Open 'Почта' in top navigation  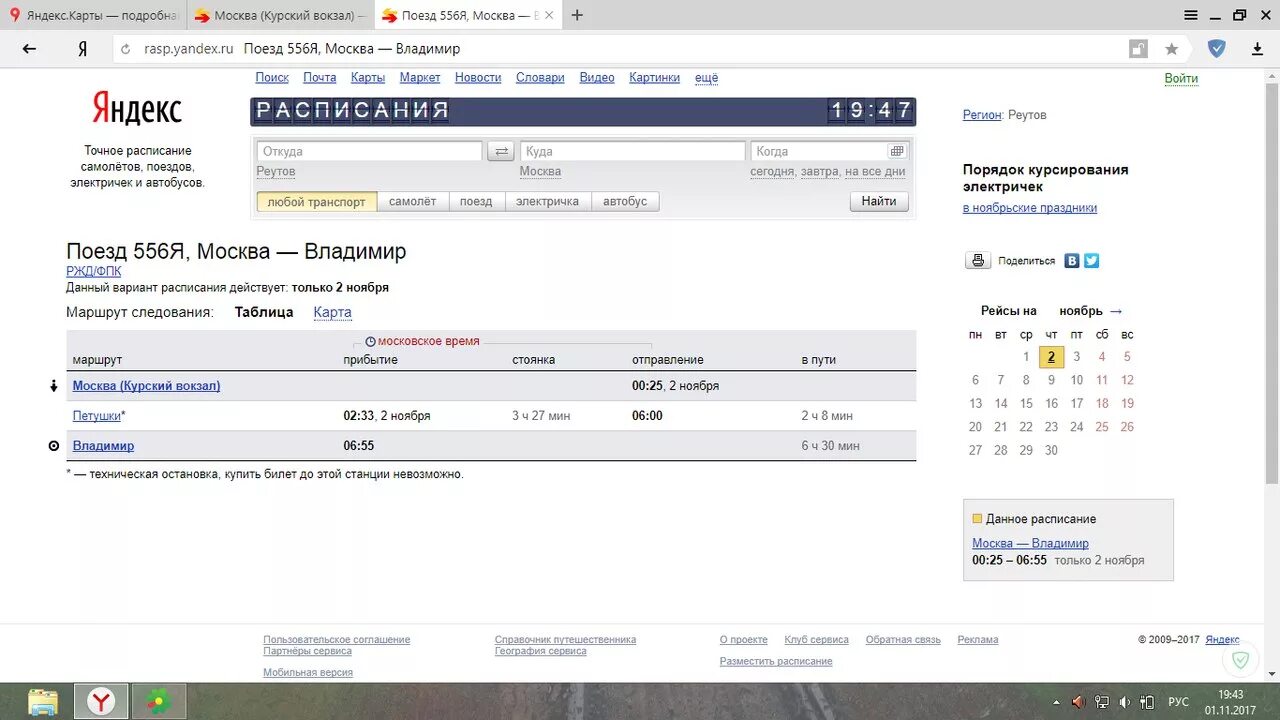click(x=320, y=78)
